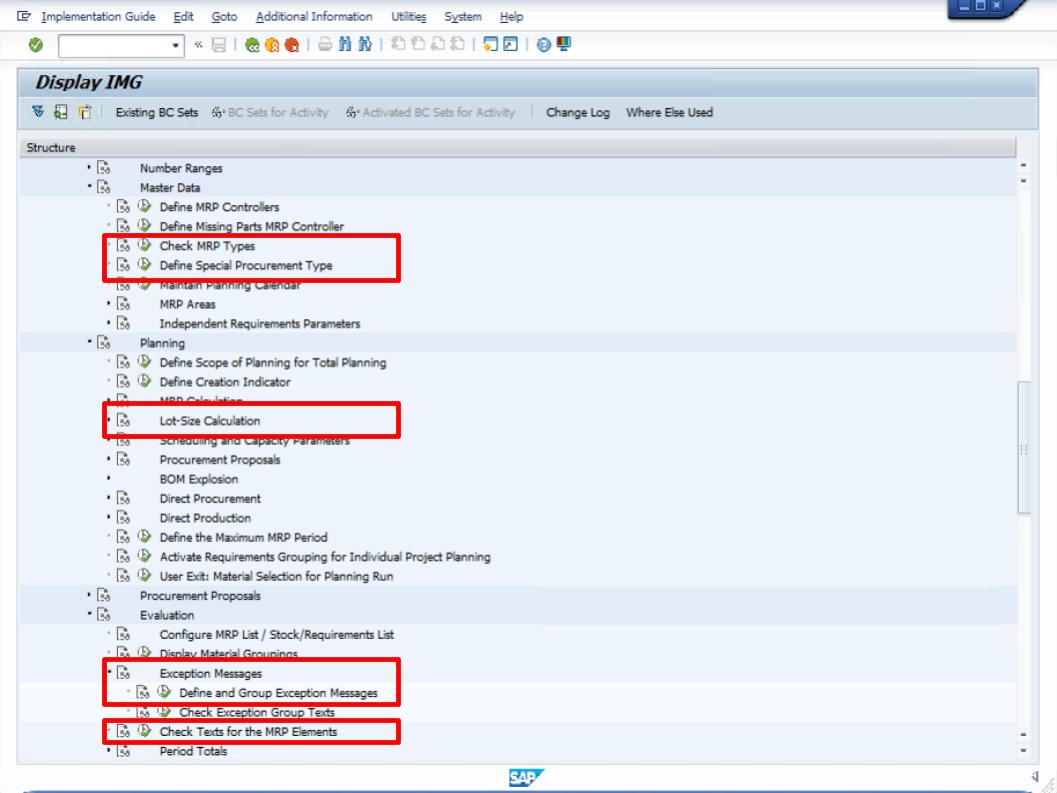Click the vertical scrollbar thumb of the tree
Viewport: 1057px width, 793px height.
(1023, 448)
